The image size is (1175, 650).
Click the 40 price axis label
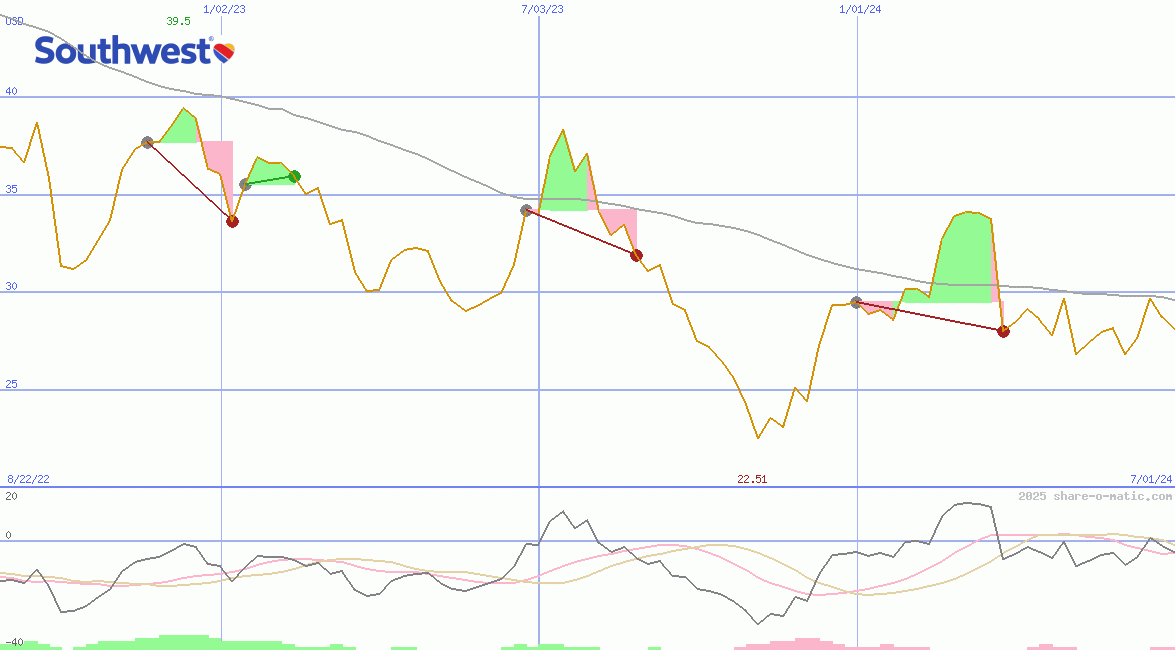point(11,91)
